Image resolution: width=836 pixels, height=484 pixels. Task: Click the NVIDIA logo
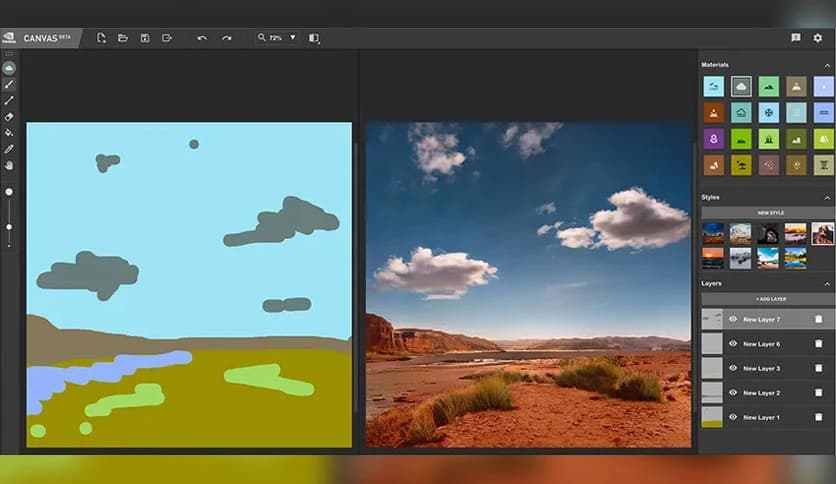9,38
